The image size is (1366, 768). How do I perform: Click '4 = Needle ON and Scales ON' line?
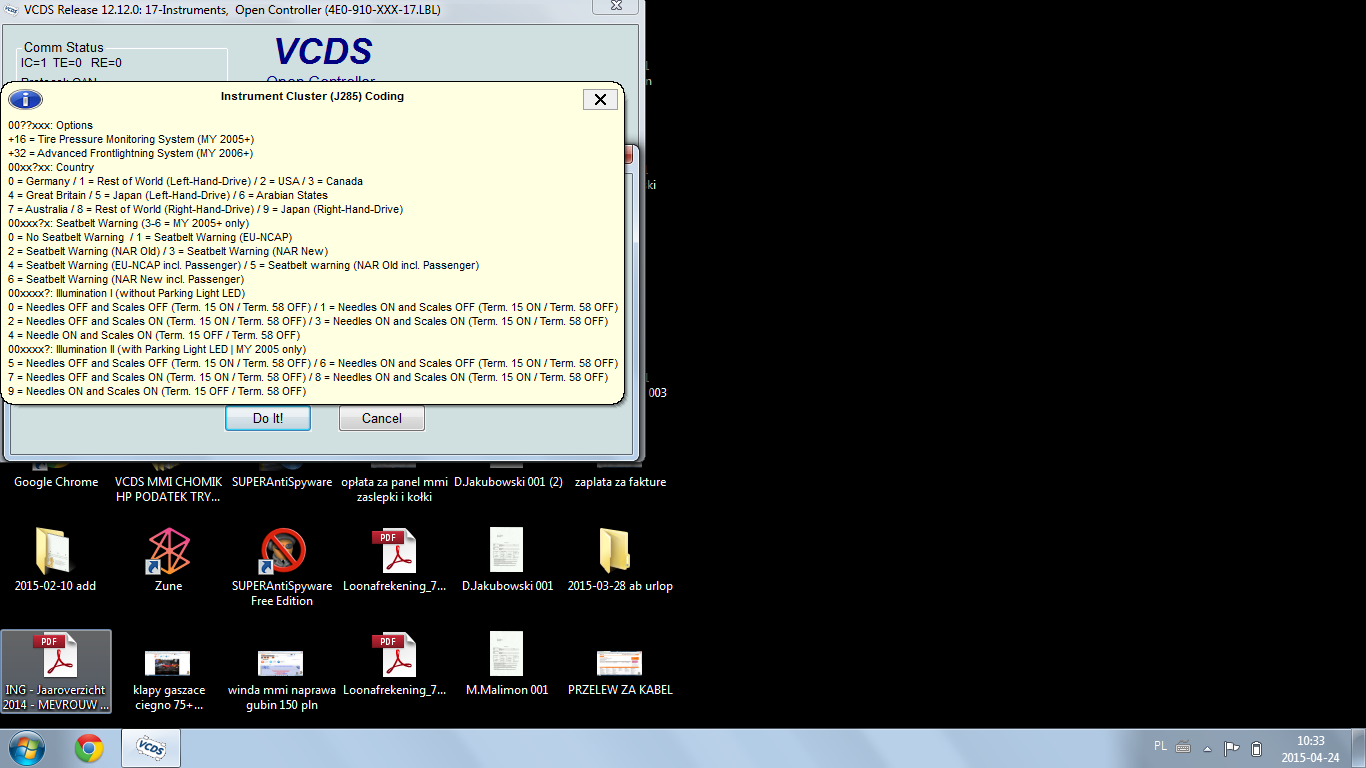point(154,335)
